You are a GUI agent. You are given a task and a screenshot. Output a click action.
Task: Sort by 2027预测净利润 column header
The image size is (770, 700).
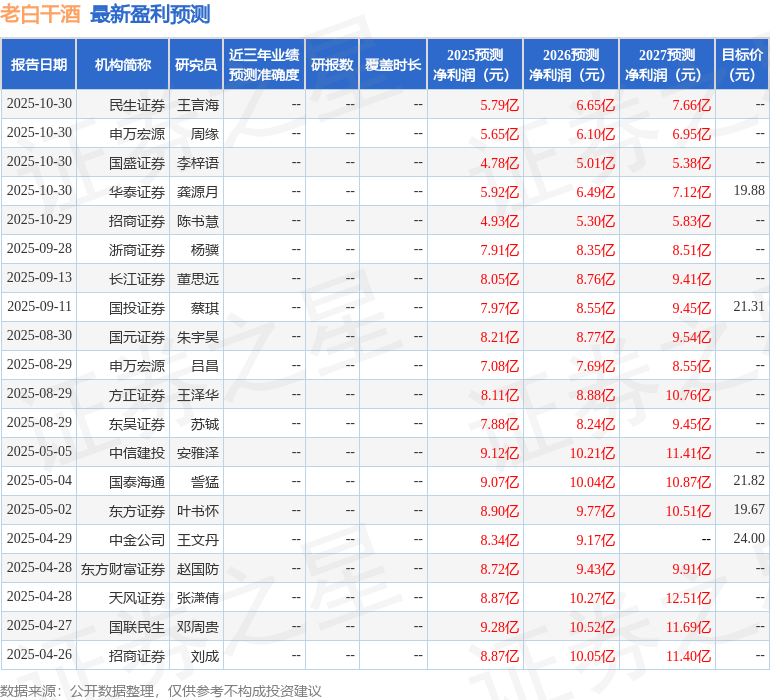[x=667, y=65]
